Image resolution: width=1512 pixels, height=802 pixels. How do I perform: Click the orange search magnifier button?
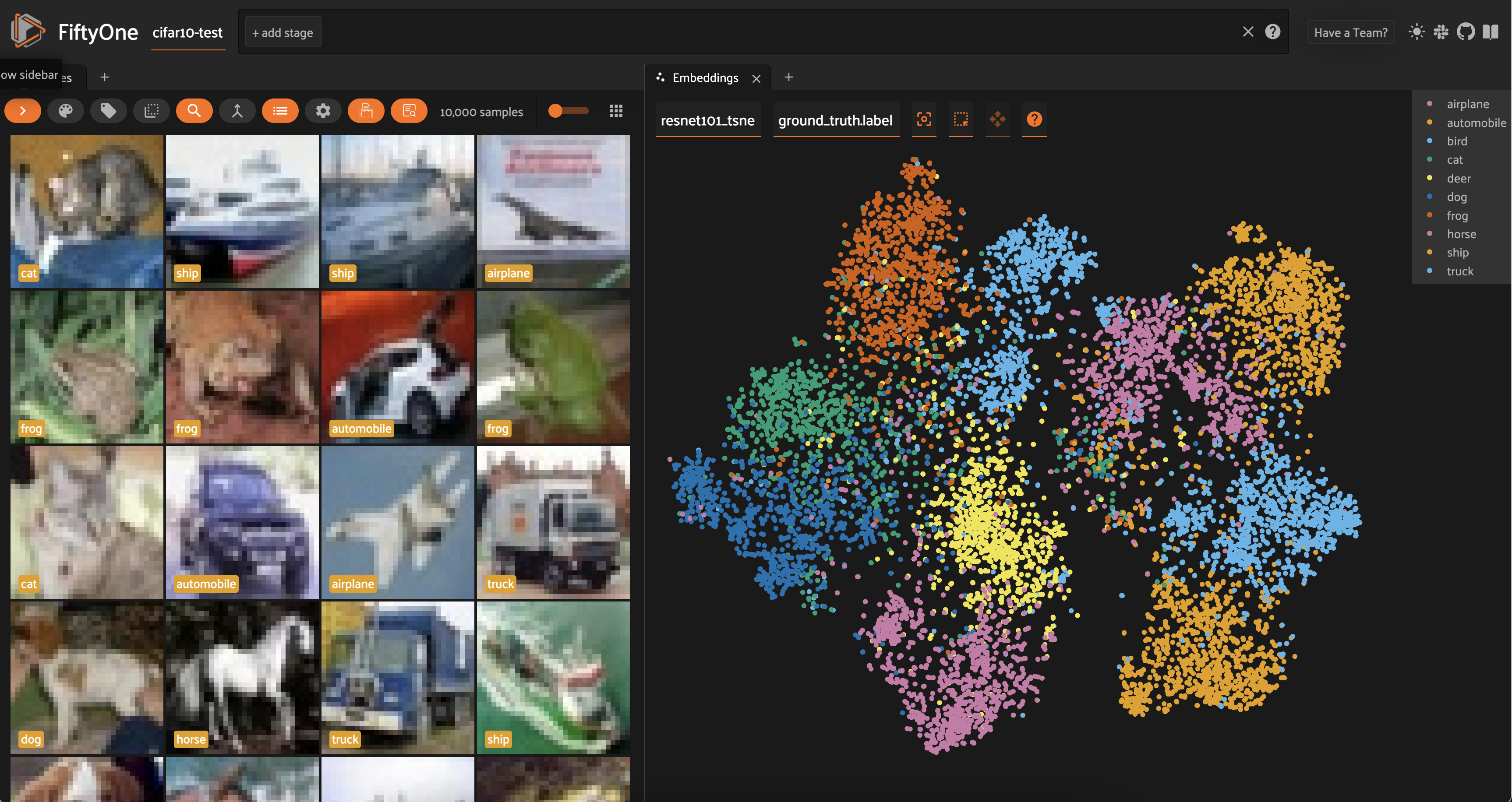point(194,111)
